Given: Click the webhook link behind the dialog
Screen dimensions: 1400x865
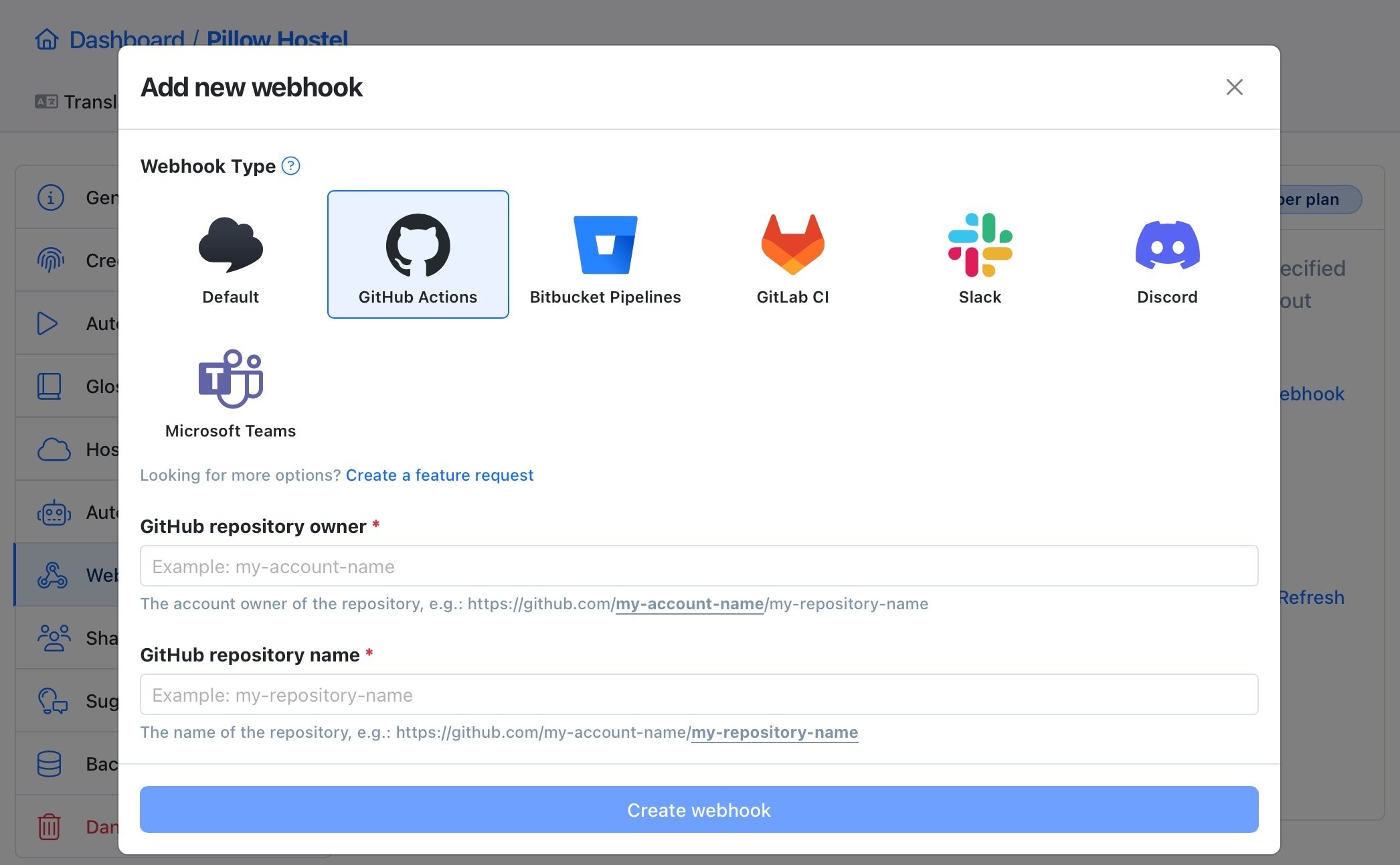Looking at the screenshot, I should [x=1312, y=394].
